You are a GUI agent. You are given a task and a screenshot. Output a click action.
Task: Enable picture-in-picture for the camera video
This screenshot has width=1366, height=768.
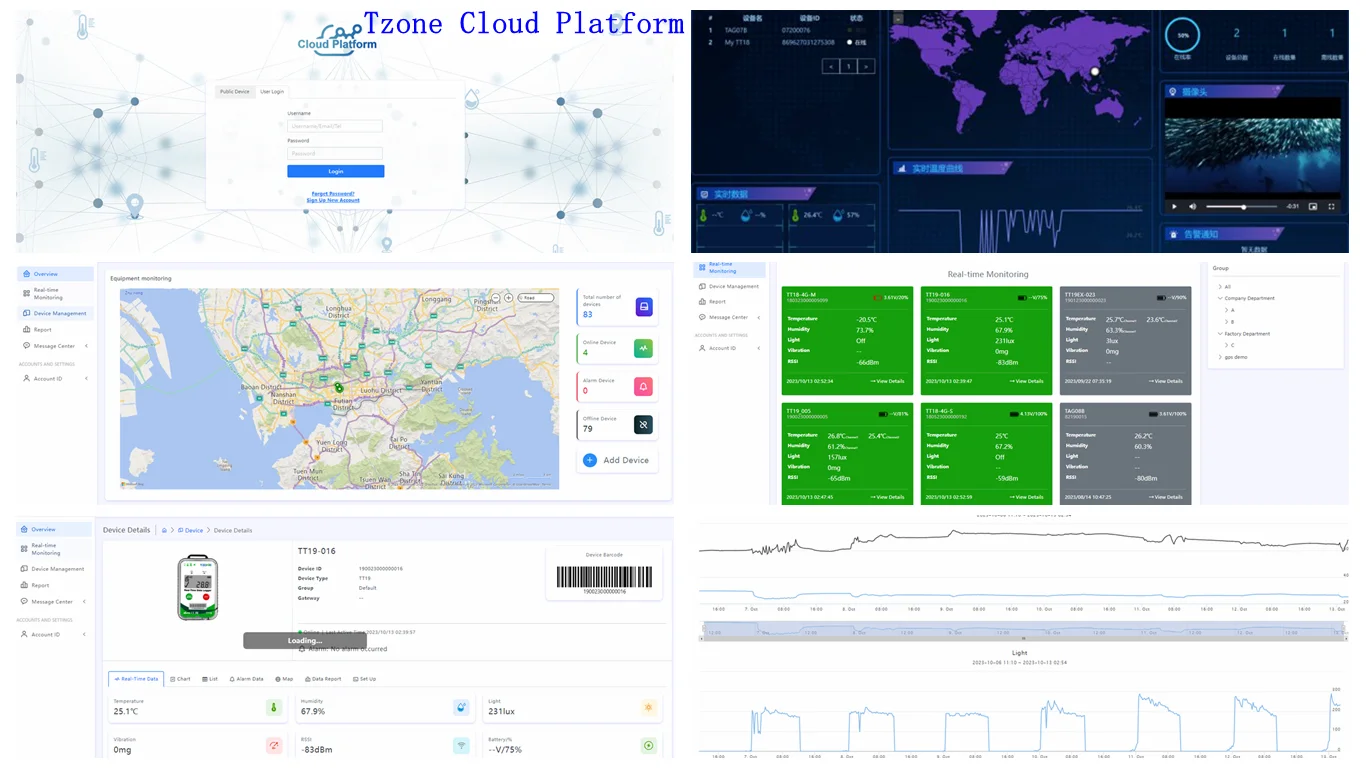click(x=1311, y=207)
